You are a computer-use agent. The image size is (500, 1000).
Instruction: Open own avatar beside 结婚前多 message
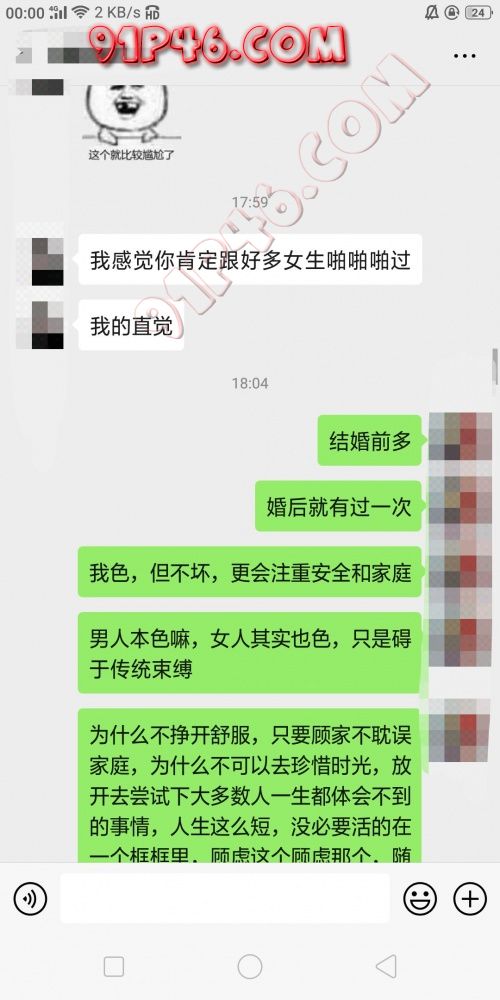coord(460,436)
